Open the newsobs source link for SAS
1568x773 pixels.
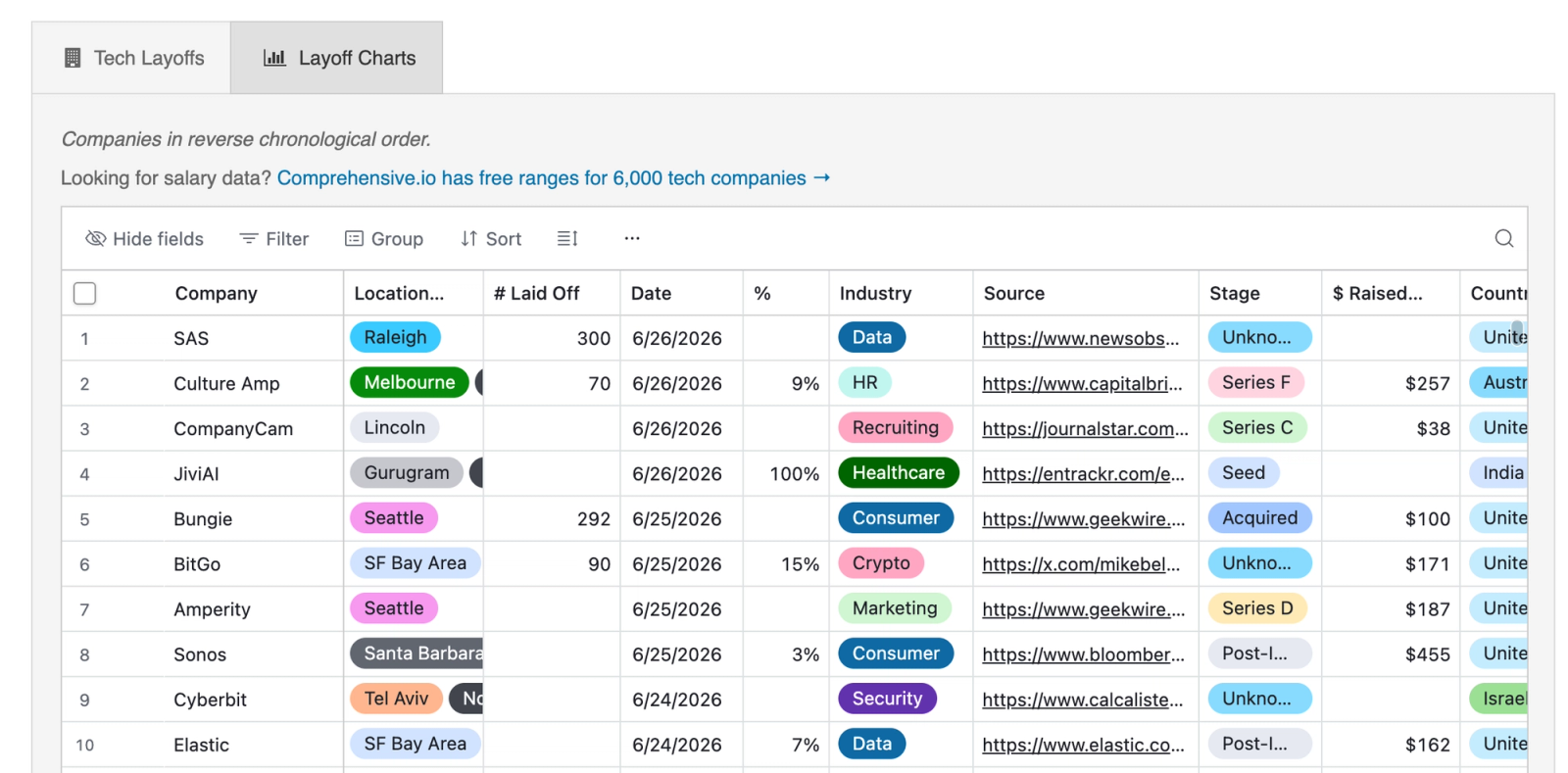point(1080,338)
